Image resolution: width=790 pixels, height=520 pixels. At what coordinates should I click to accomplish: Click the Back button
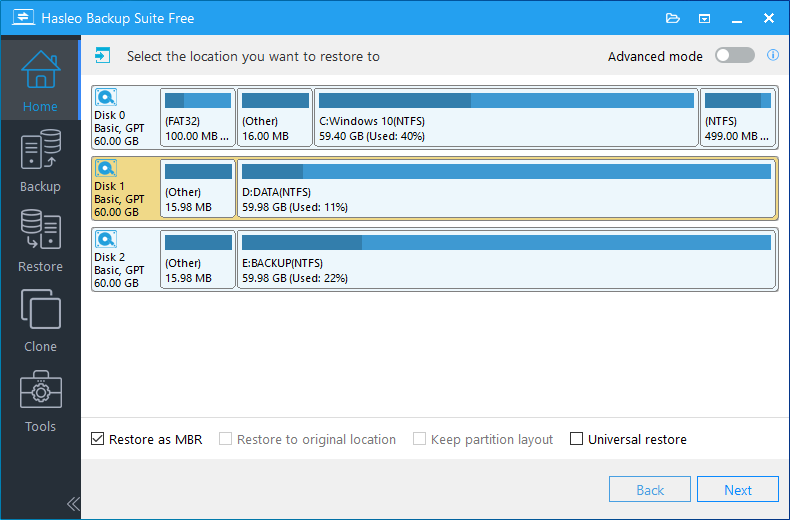tap(650, 489)
